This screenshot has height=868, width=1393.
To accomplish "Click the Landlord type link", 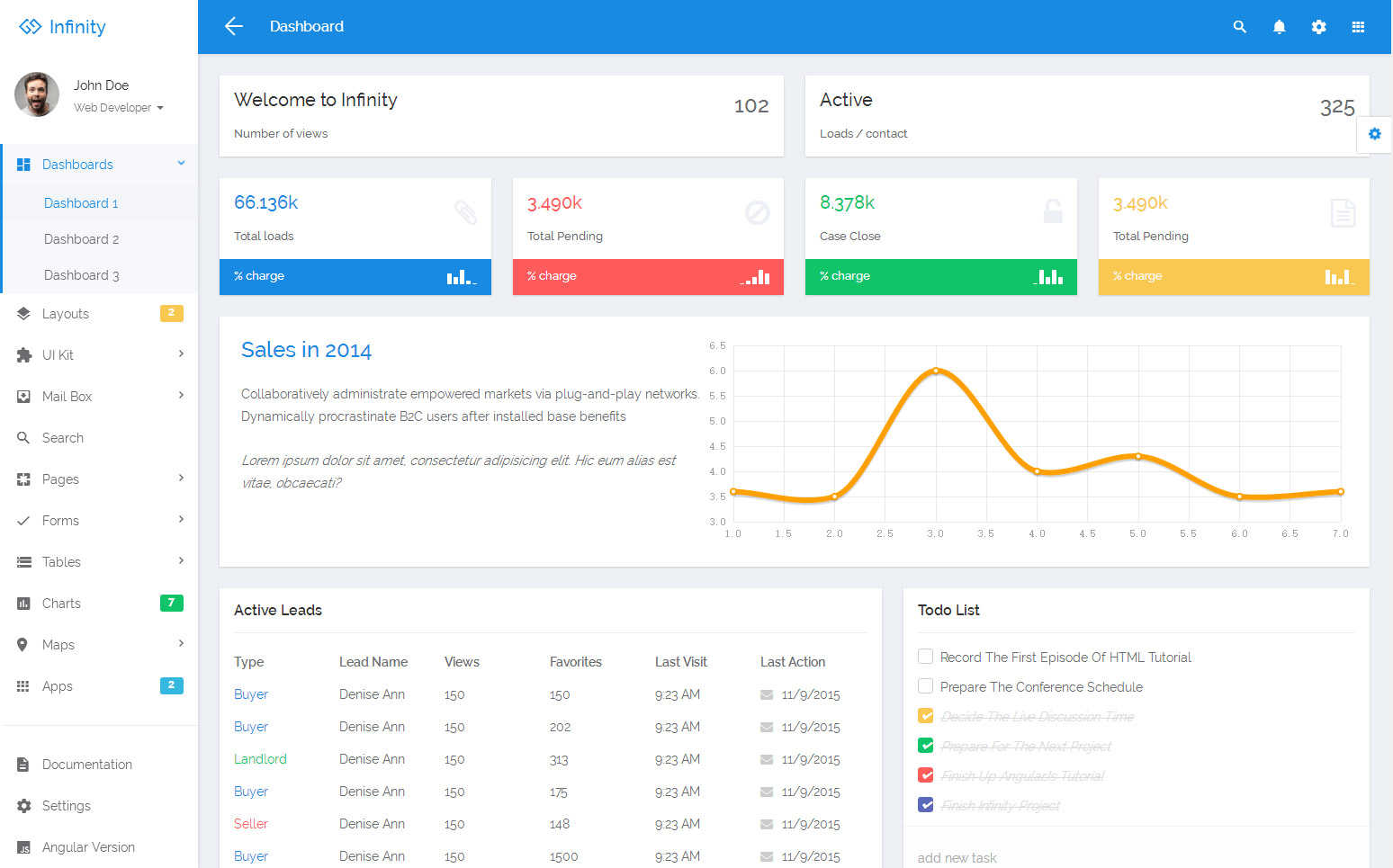I will (260, 759).
